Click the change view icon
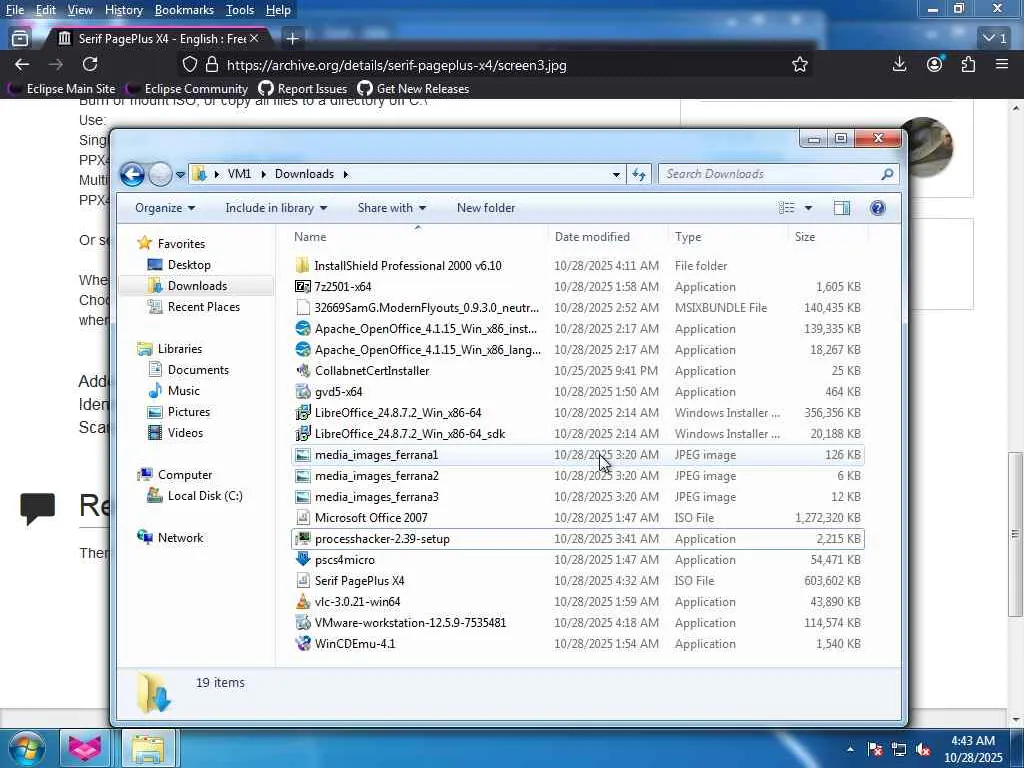Viewport: 1024px width, 768px height. [786, 208]
